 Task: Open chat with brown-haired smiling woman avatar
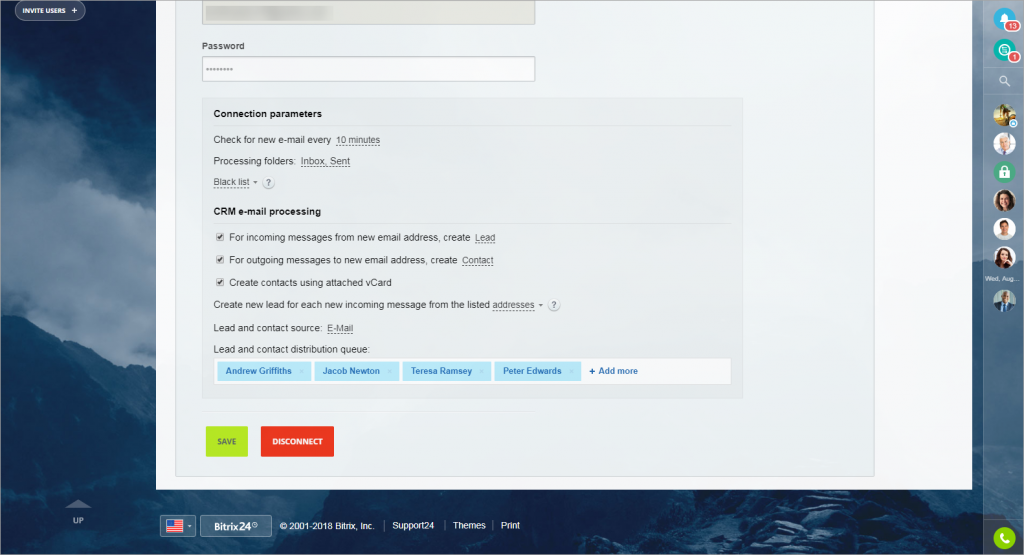[1004, 200]
